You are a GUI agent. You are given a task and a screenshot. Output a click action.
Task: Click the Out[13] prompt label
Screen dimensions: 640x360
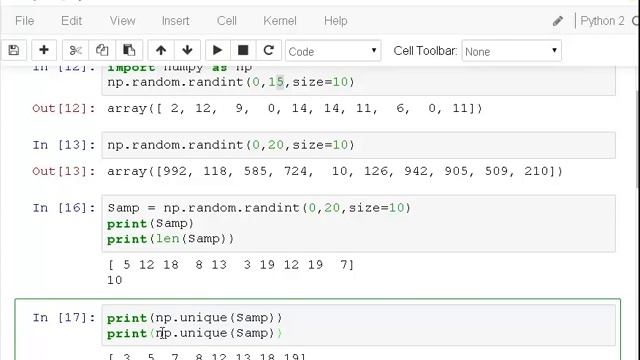click(64, 171)
